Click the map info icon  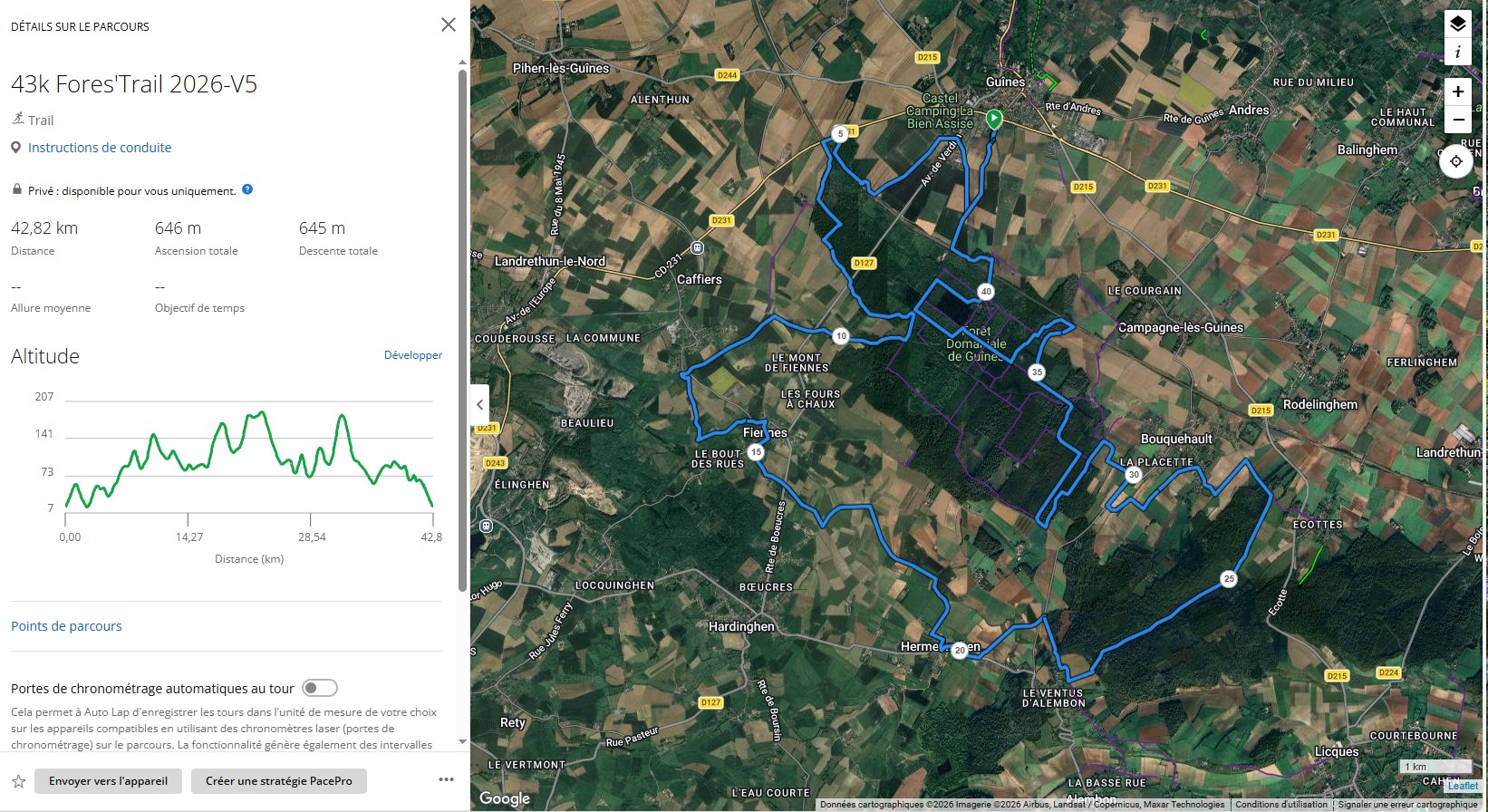coord(1457,53)
